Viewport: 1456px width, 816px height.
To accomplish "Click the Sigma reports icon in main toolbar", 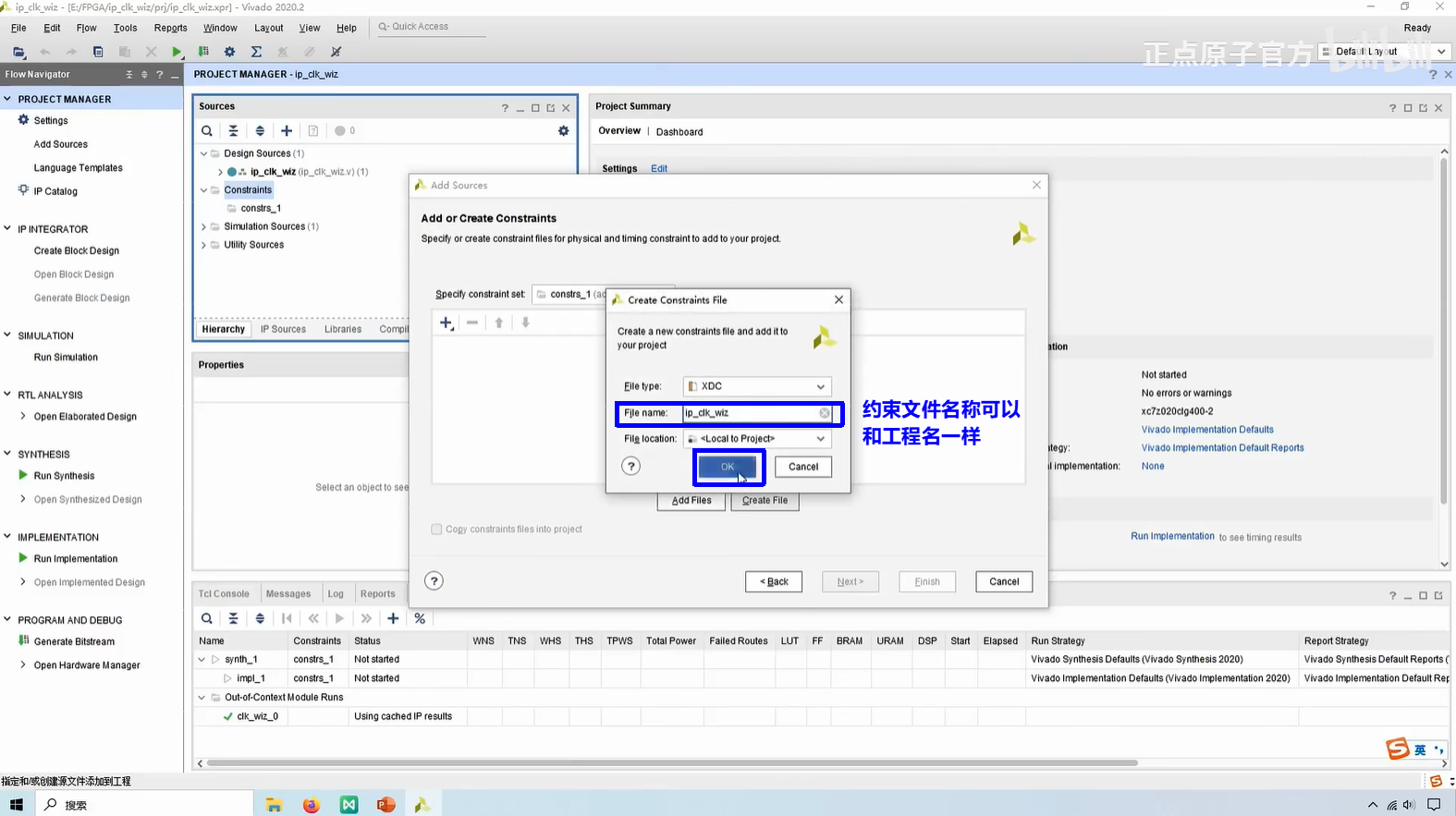I will (256, 52).
